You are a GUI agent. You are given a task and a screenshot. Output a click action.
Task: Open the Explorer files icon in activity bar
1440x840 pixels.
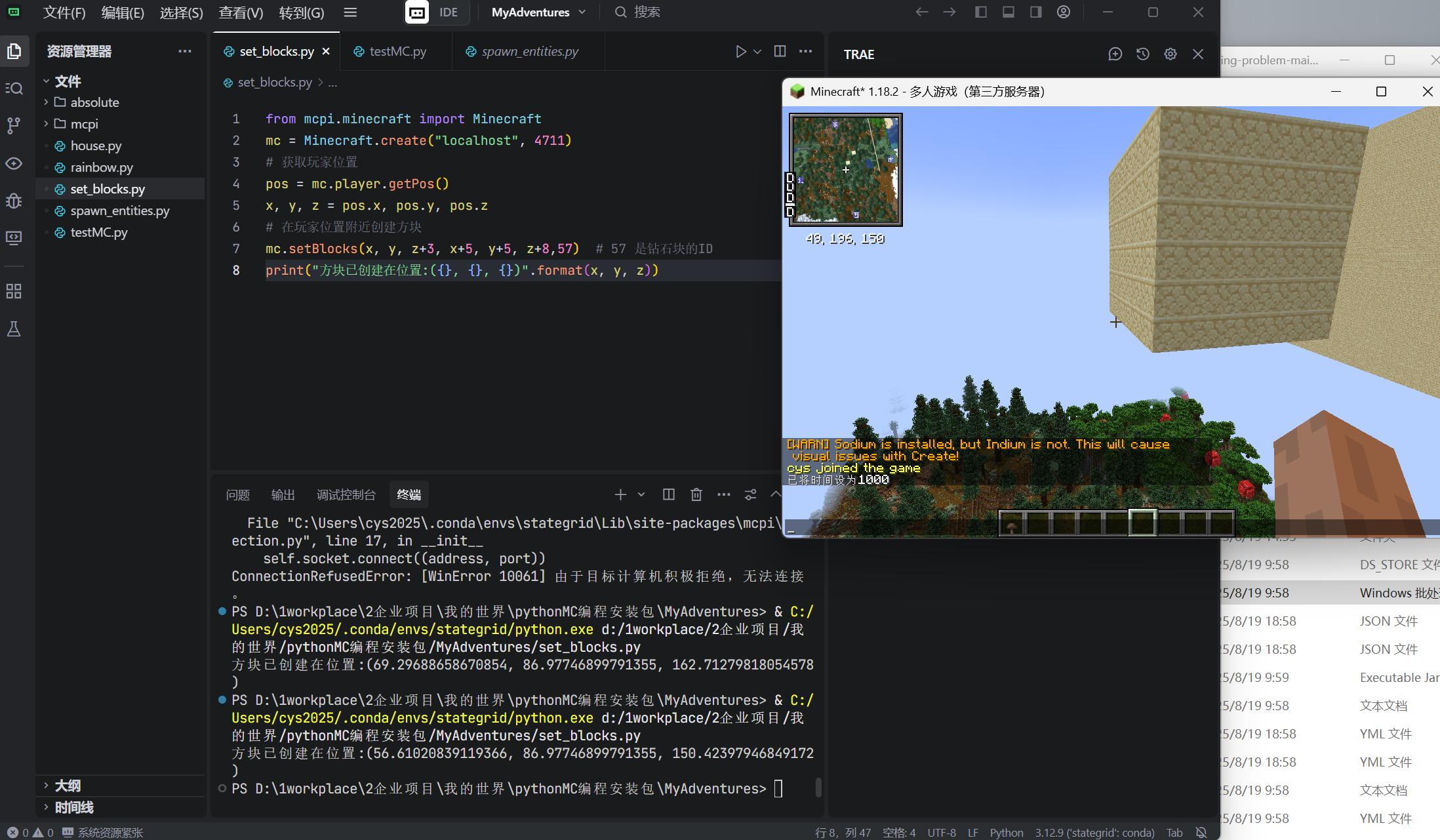pos(14,51)
